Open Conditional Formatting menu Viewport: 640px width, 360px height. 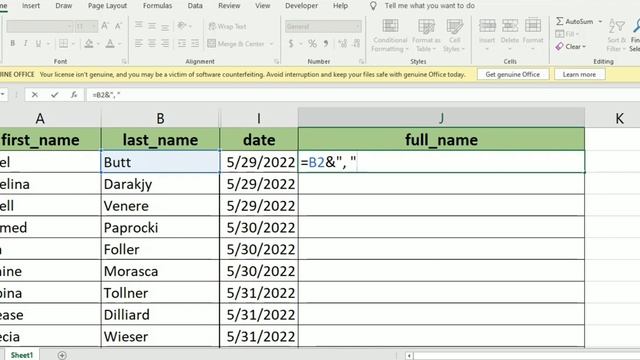[390, 36]
